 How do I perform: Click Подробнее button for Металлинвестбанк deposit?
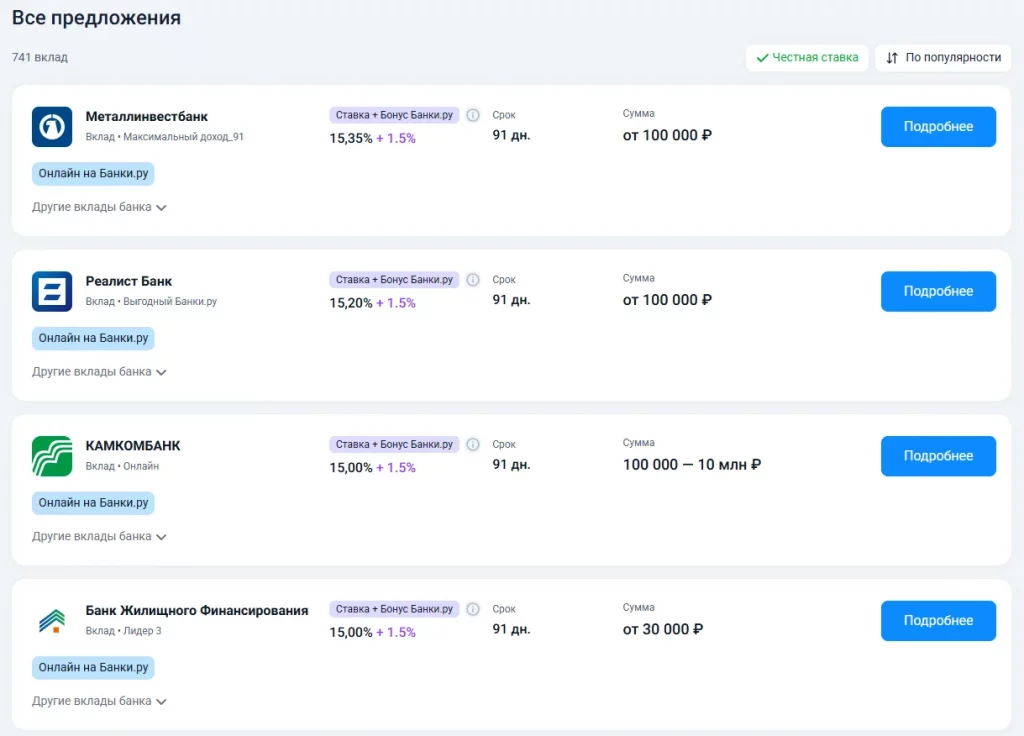[937, 127]
